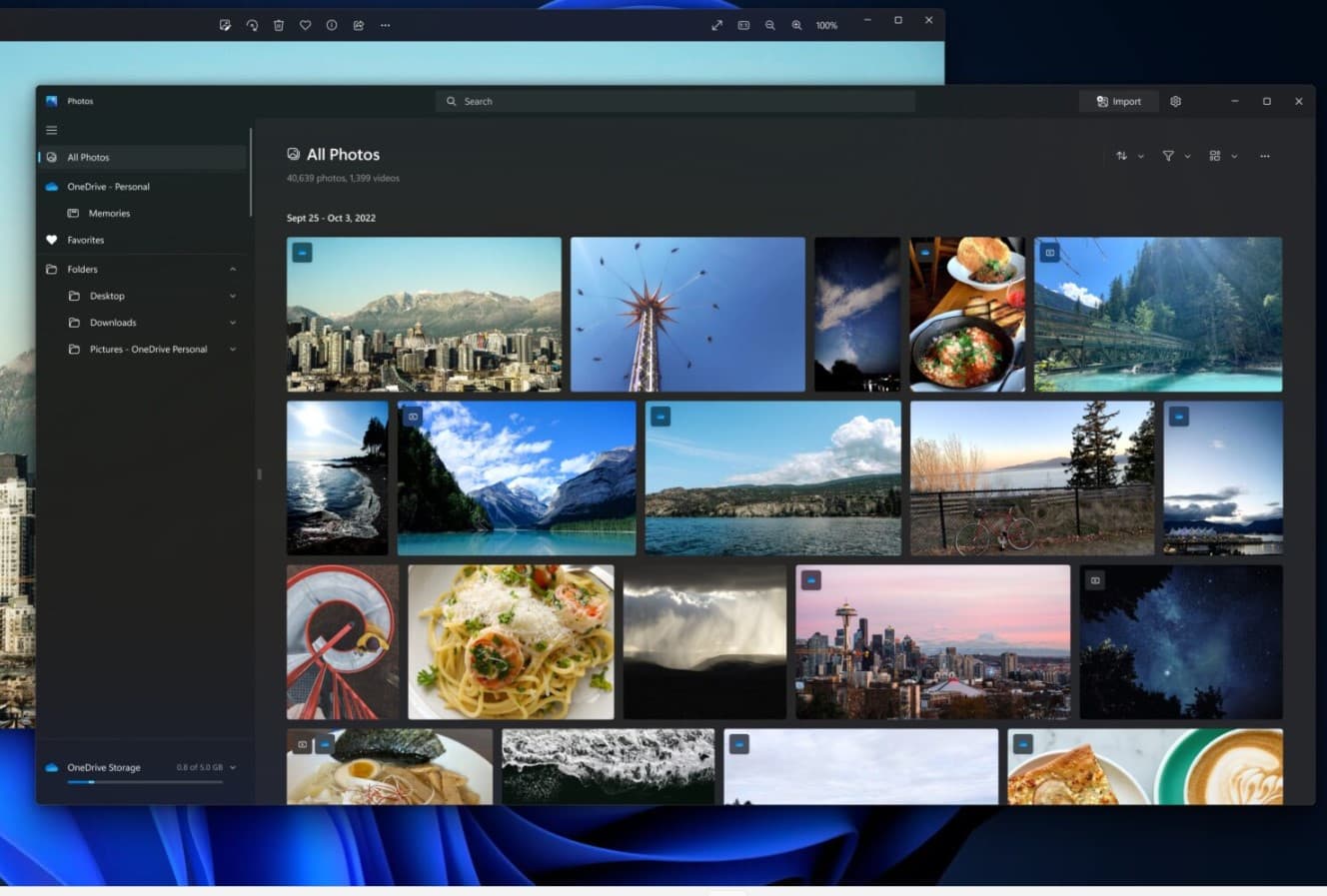This screenshot has width=1327, height=896.
Task: Open the Vancouver city skyline photo
Action: coord(424,314)
